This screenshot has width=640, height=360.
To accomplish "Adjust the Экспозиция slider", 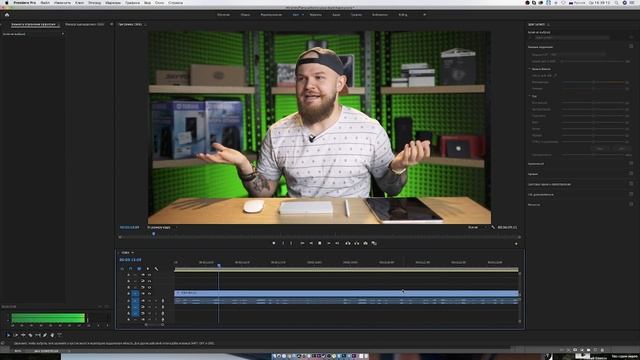I will point(594,103).
